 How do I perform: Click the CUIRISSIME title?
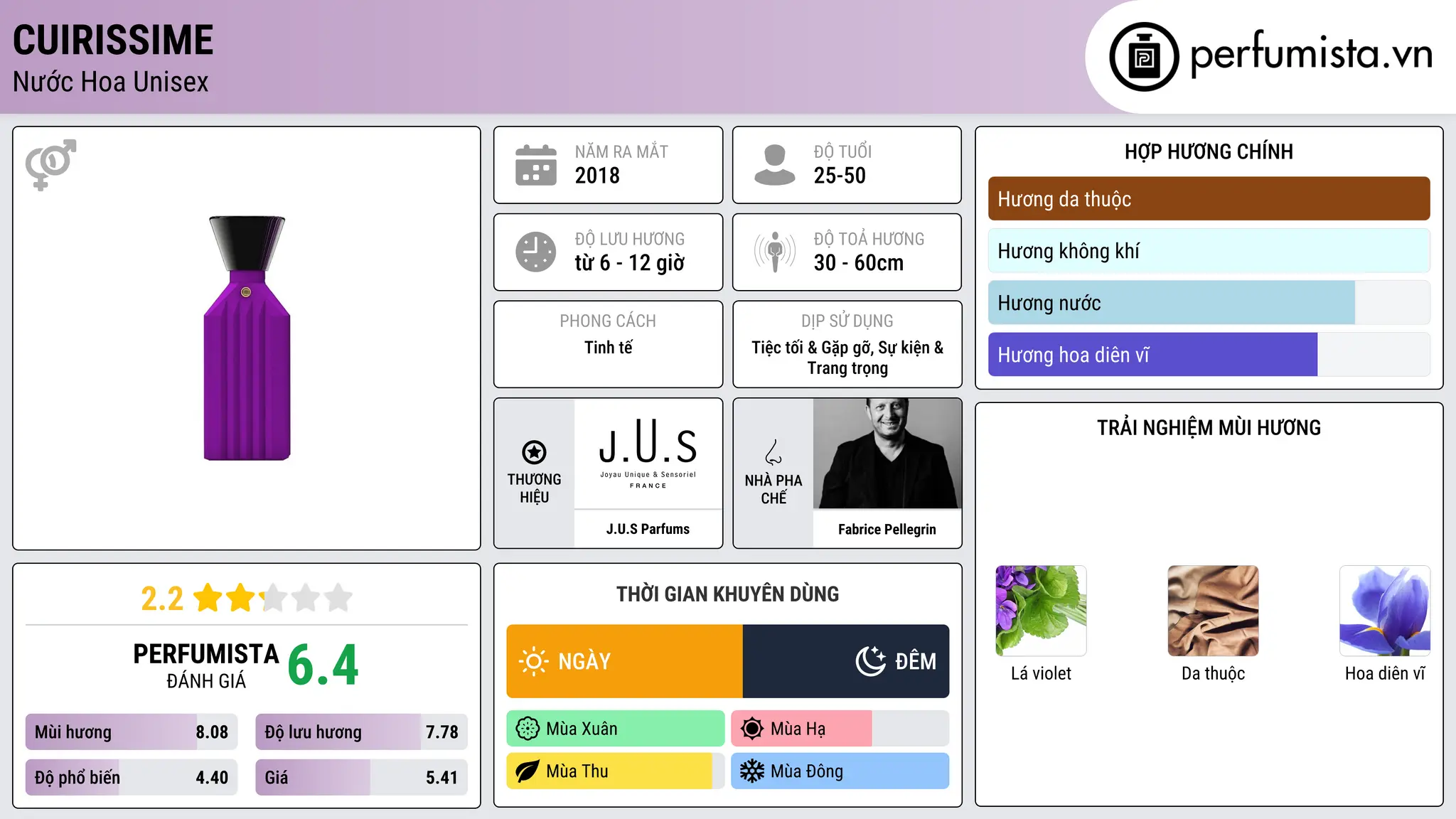pos(113,40)
